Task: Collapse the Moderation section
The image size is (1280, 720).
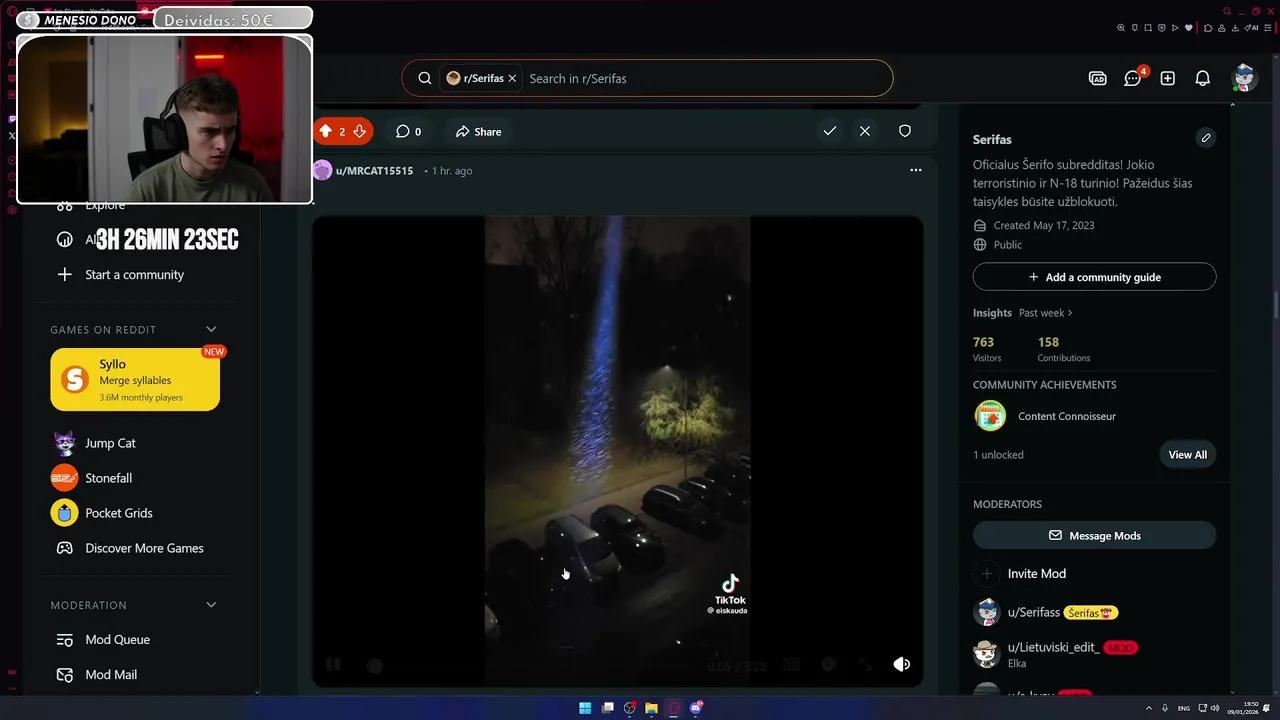Action: [211, 604]
